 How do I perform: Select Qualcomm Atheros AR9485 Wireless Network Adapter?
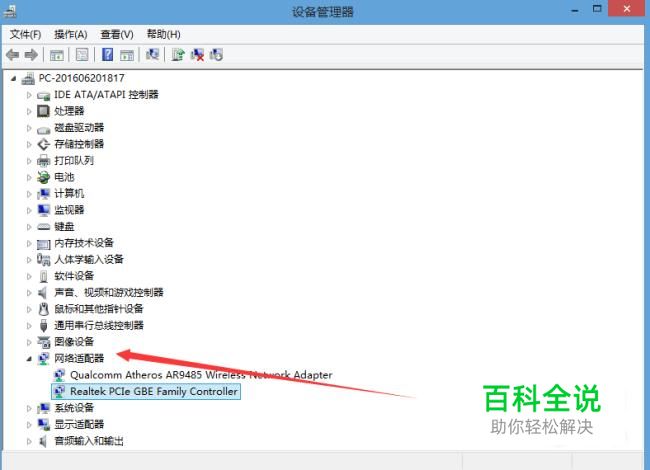(201, 375)
